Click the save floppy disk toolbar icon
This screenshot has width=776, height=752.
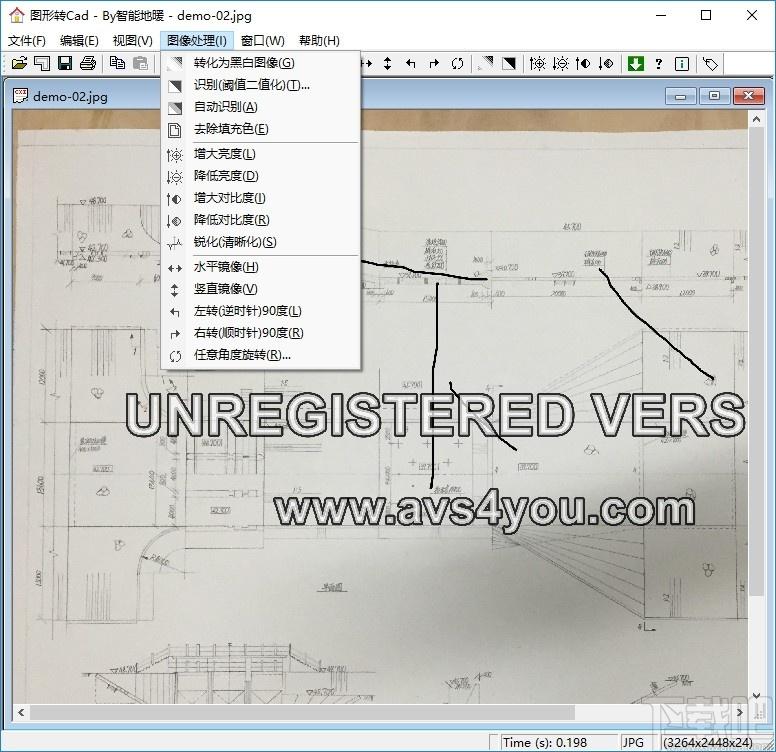65,63
